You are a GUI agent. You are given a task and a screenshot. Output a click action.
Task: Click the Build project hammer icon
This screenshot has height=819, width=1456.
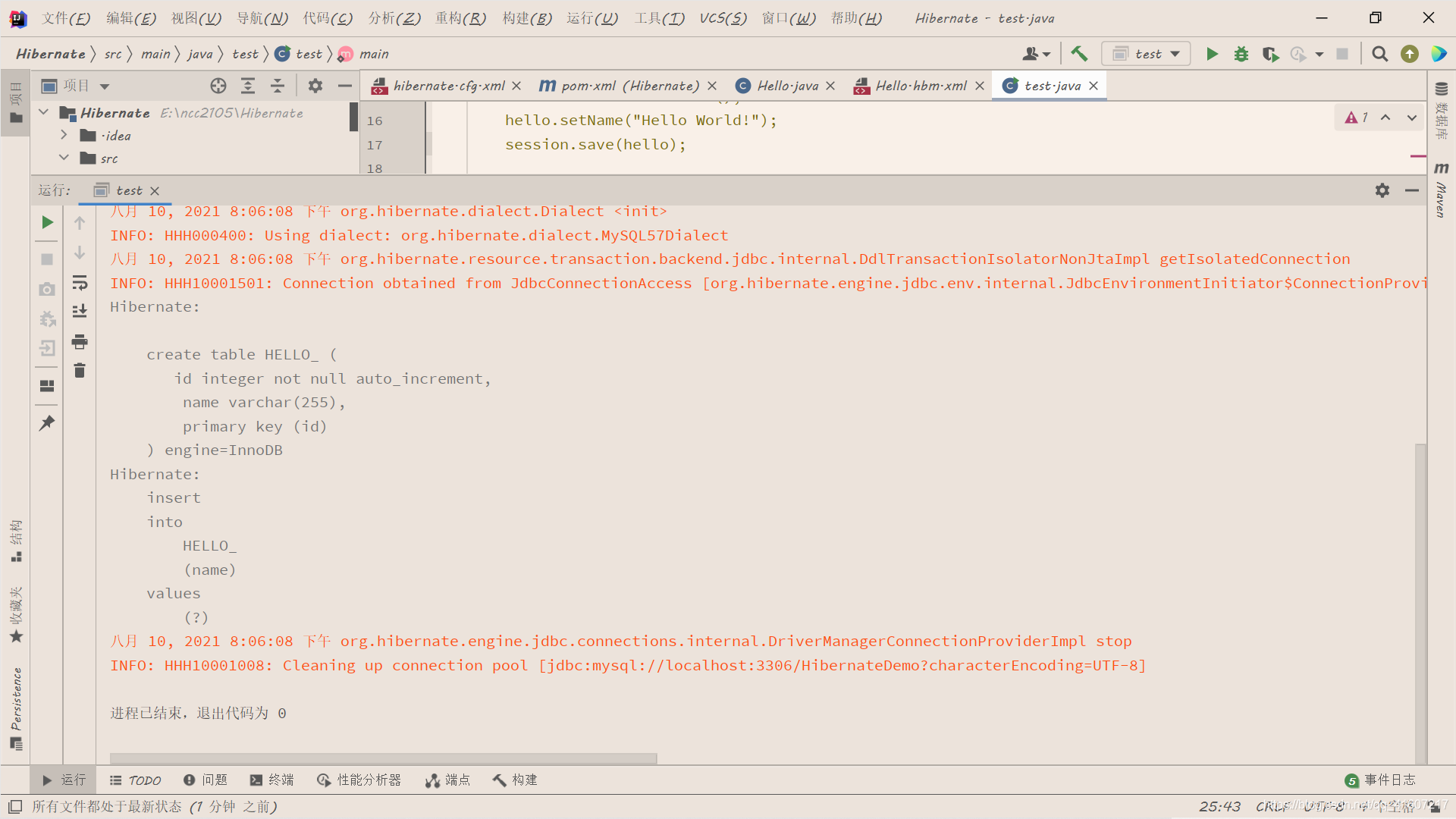[1079, 54]
